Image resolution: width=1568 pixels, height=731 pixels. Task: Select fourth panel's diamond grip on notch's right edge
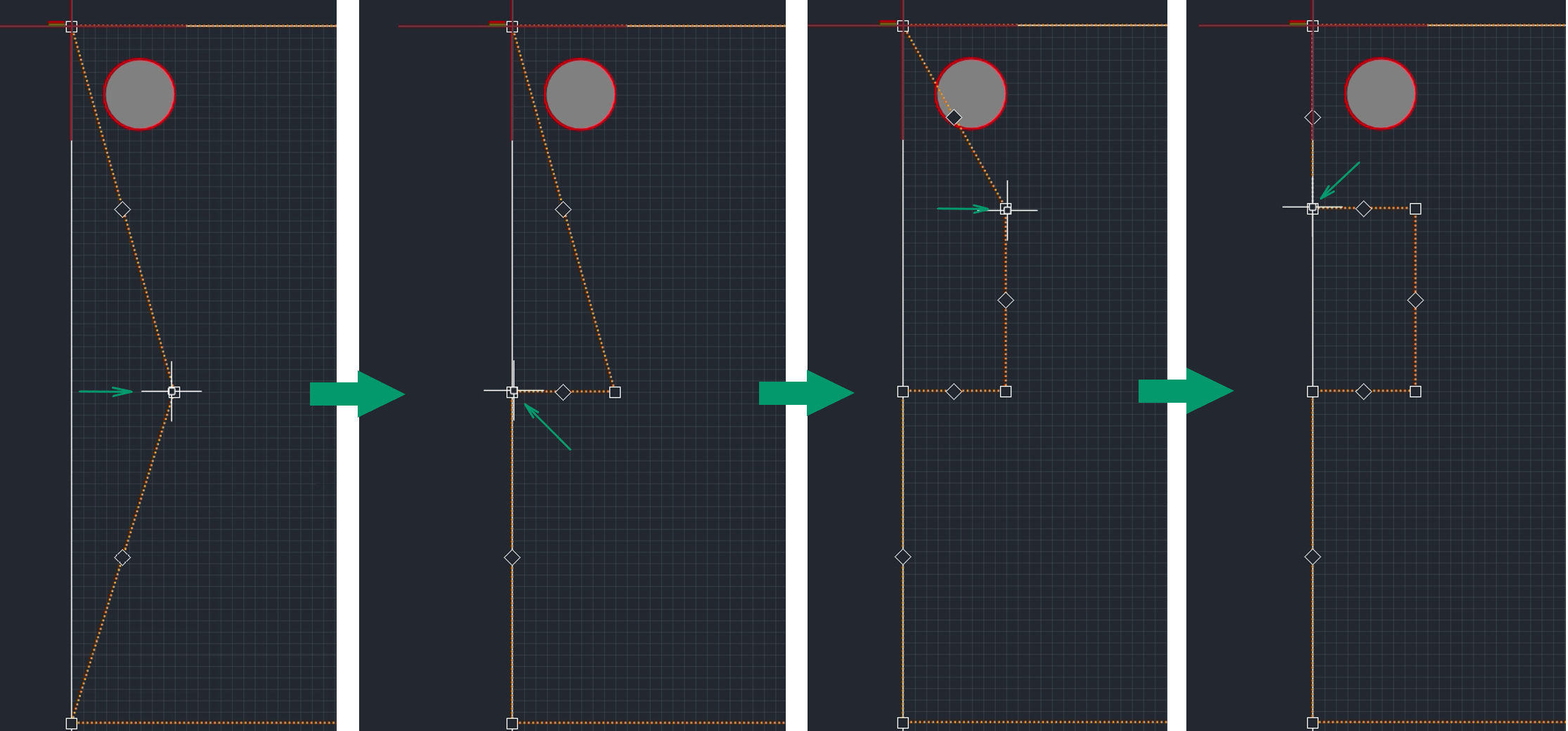[x=1415, y=300]
